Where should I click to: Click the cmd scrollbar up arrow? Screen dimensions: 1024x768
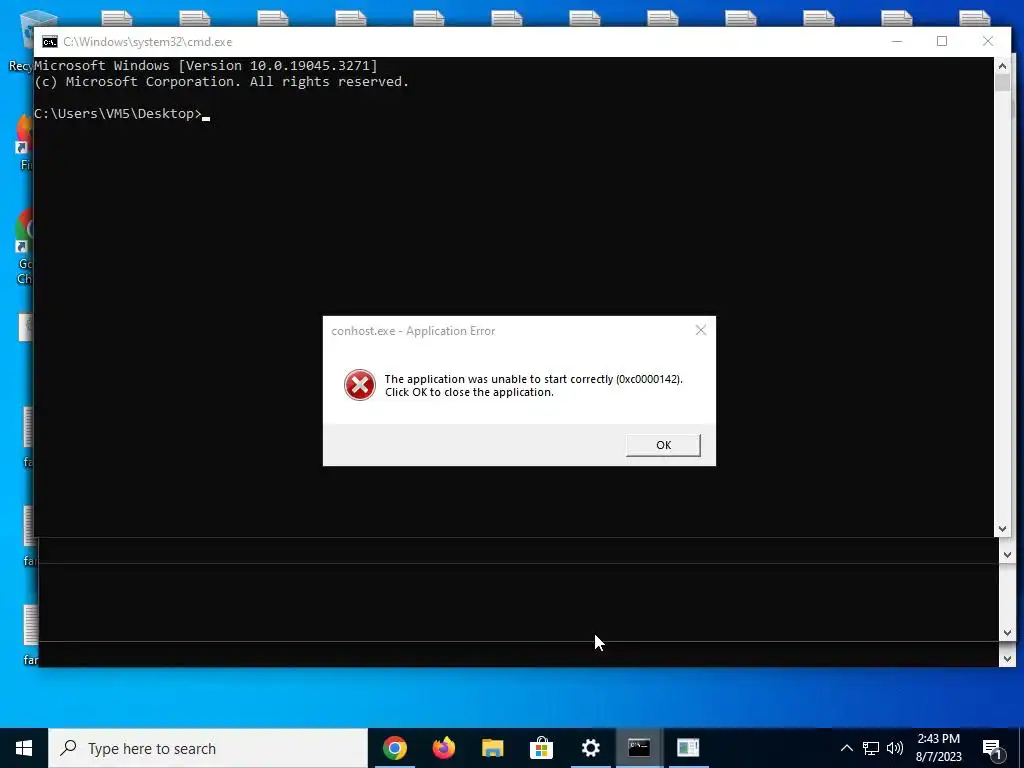click(1002, 65)
